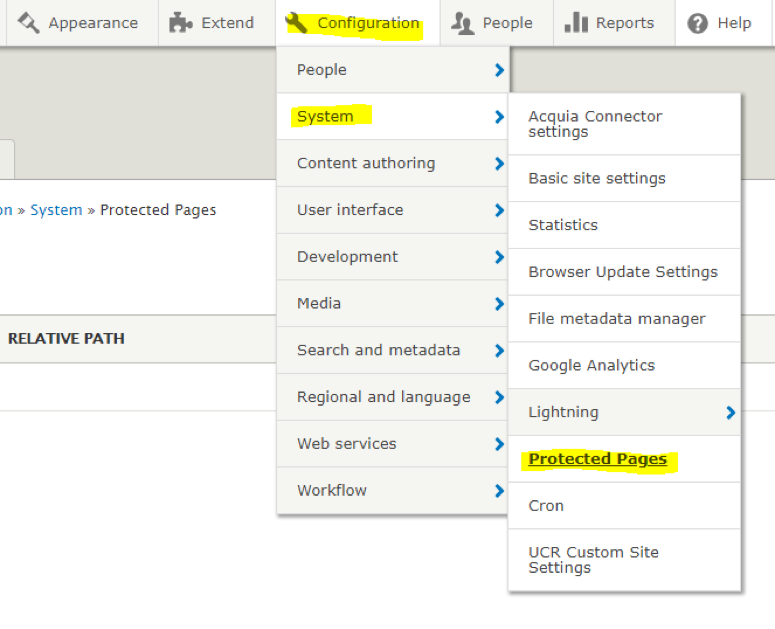Open the Reports toolbar menu

[x=614, y=23]
